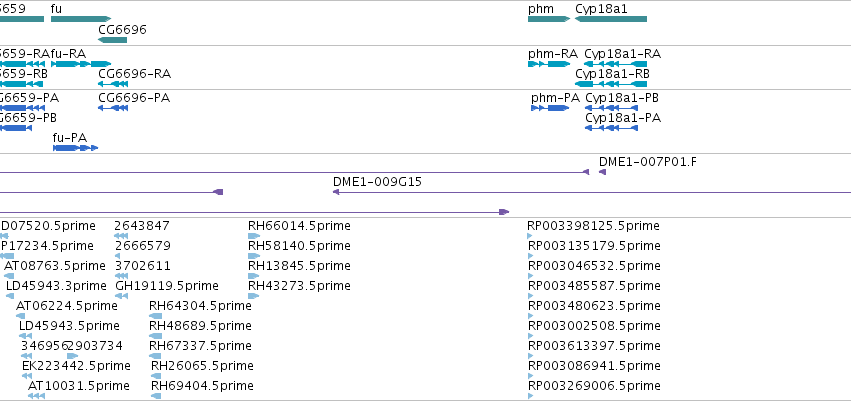The image size is (851, 401).
Task: Click the CG6696 gene arrow
Action: coord(112,40)
